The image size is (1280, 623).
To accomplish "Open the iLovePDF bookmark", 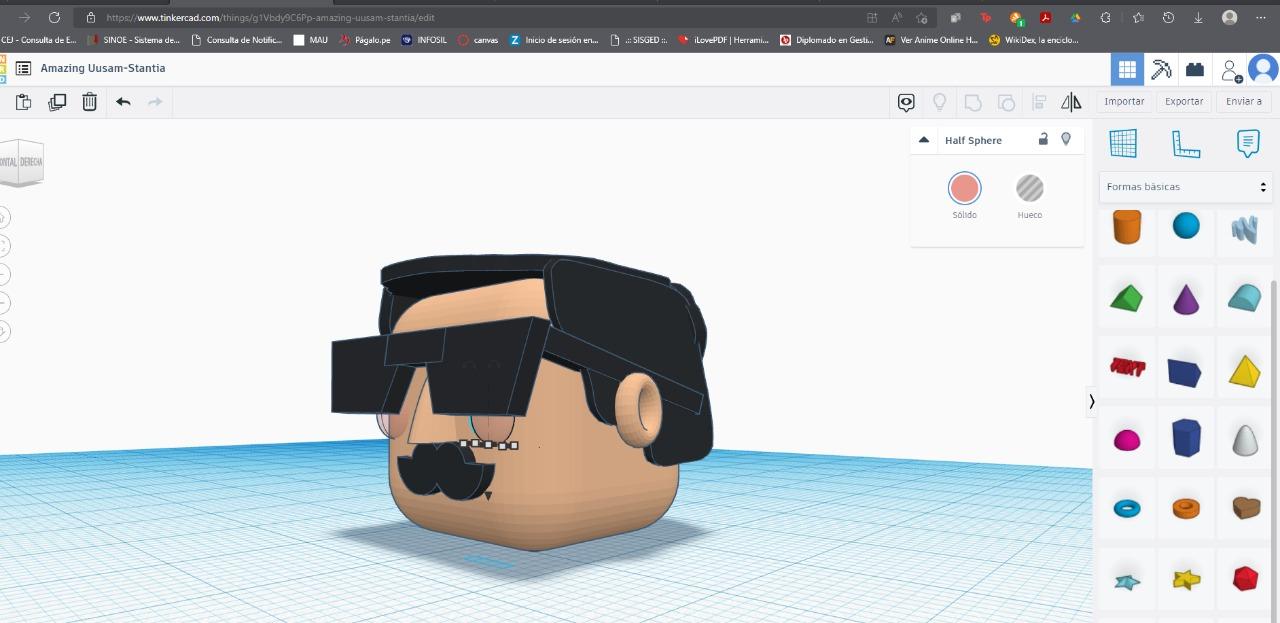I will coord(723,40).
